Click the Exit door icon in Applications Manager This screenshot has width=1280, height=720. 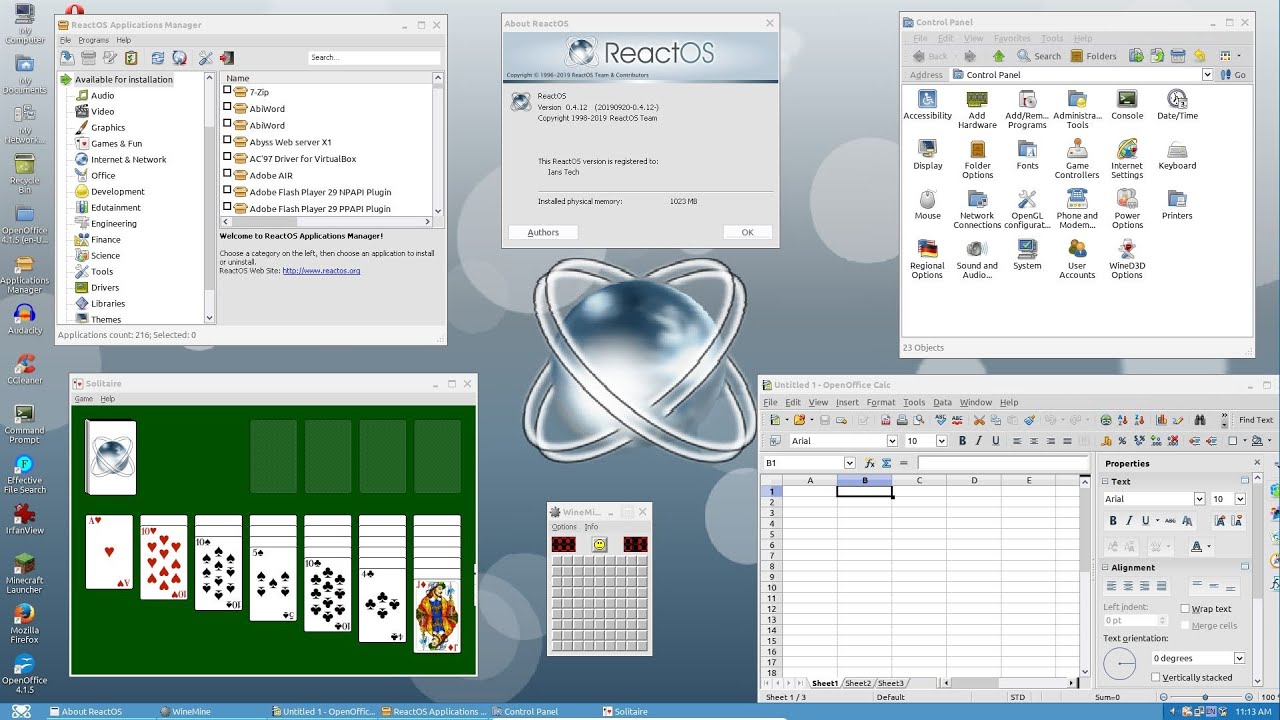[x=227, y=58]
